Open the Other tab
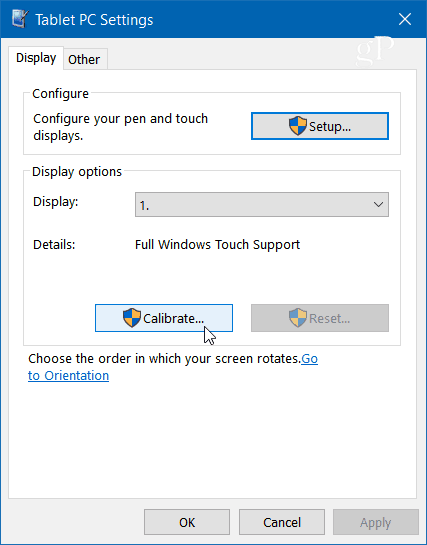 (84, 59)
